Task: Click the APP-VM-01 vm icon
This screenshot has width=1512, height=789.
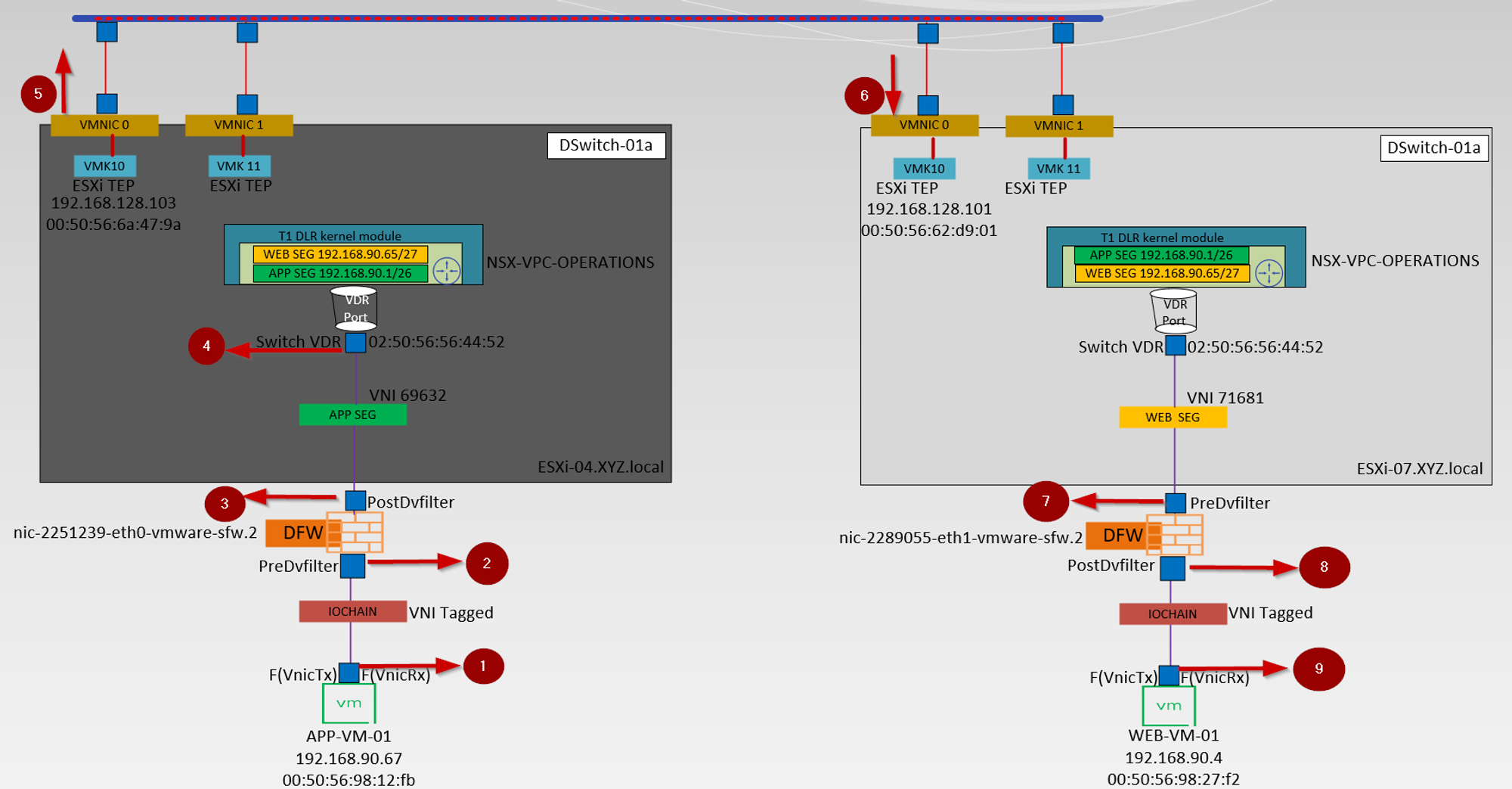Action: 349,704
